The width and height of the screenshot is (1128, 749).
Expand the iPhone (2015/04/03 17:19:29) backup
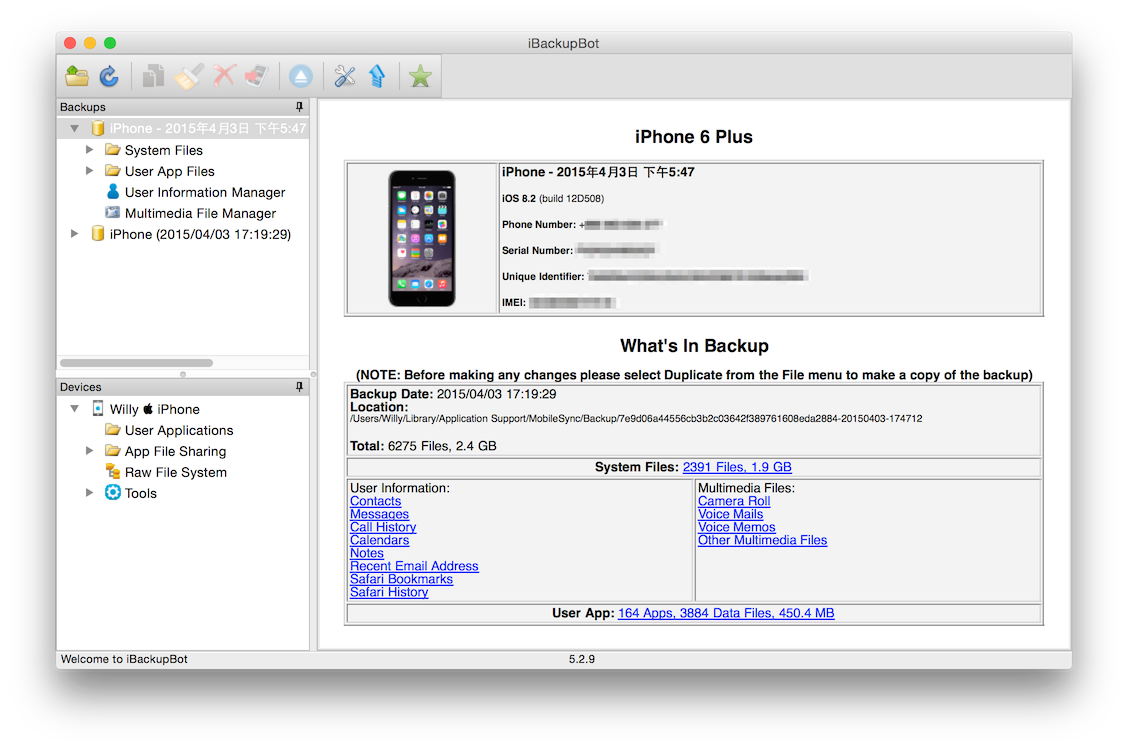point(74,234)
